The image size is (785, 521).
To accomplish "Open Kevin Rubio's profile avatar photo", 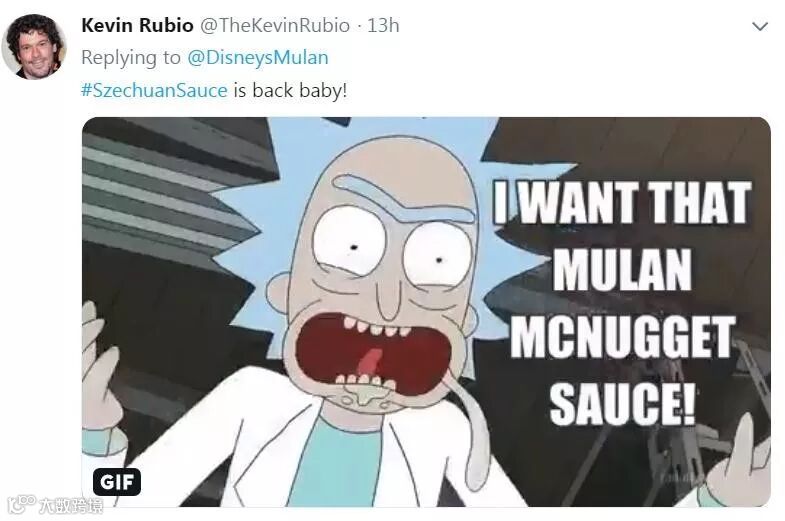I will 34,47.
